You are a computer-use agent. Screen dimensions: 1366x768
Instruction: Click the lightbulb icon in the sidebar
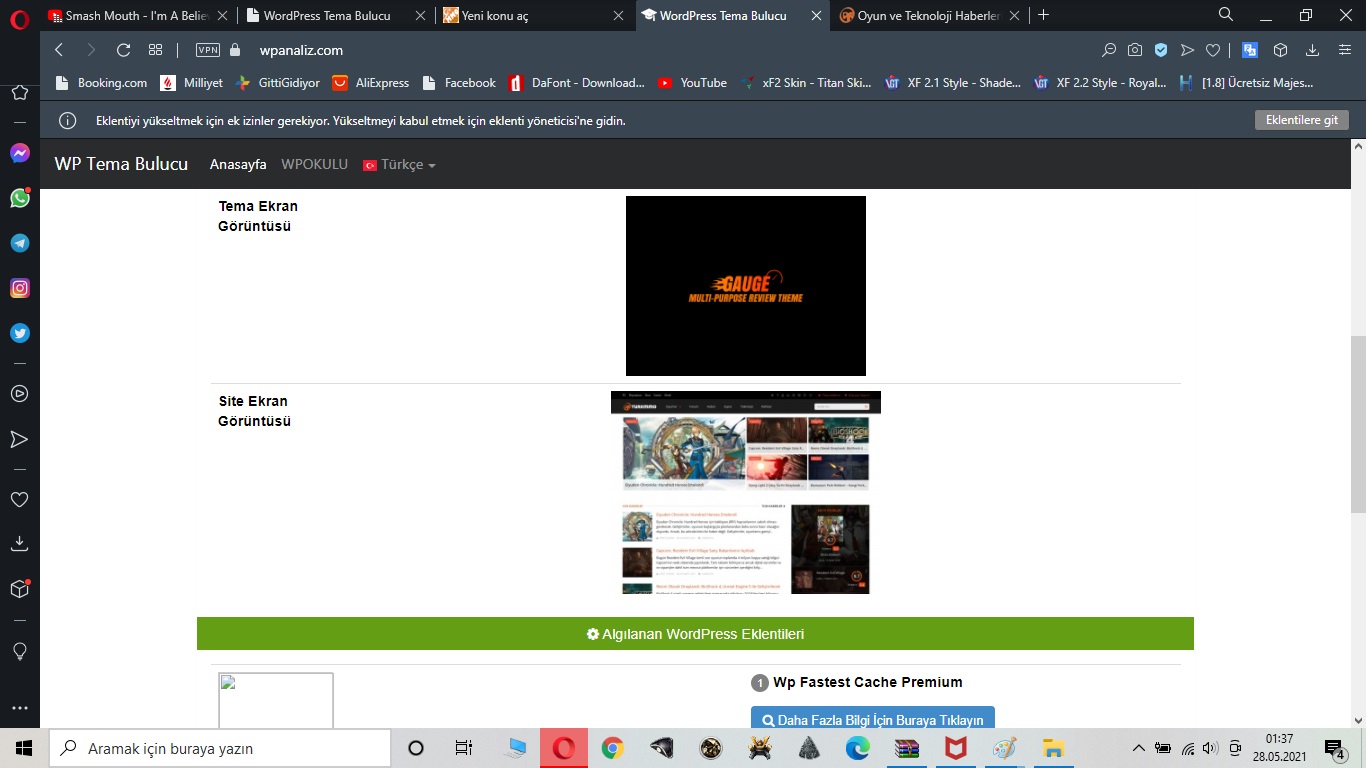pyautogui.click(x=19, y=651)
